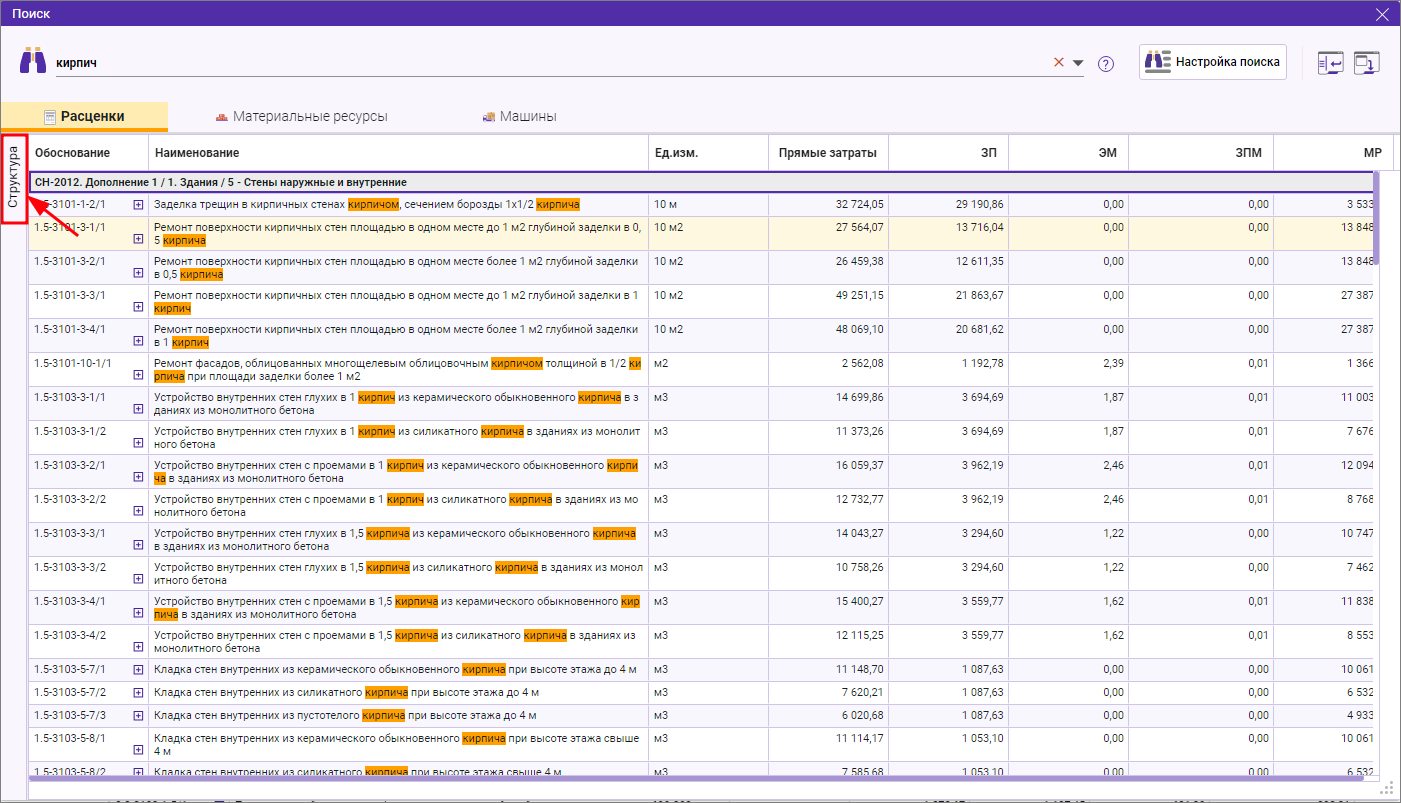Click the vertical scrollbar thumb of results
The width and height of the screenshot is (1401, 803).
click(1376, 217)
